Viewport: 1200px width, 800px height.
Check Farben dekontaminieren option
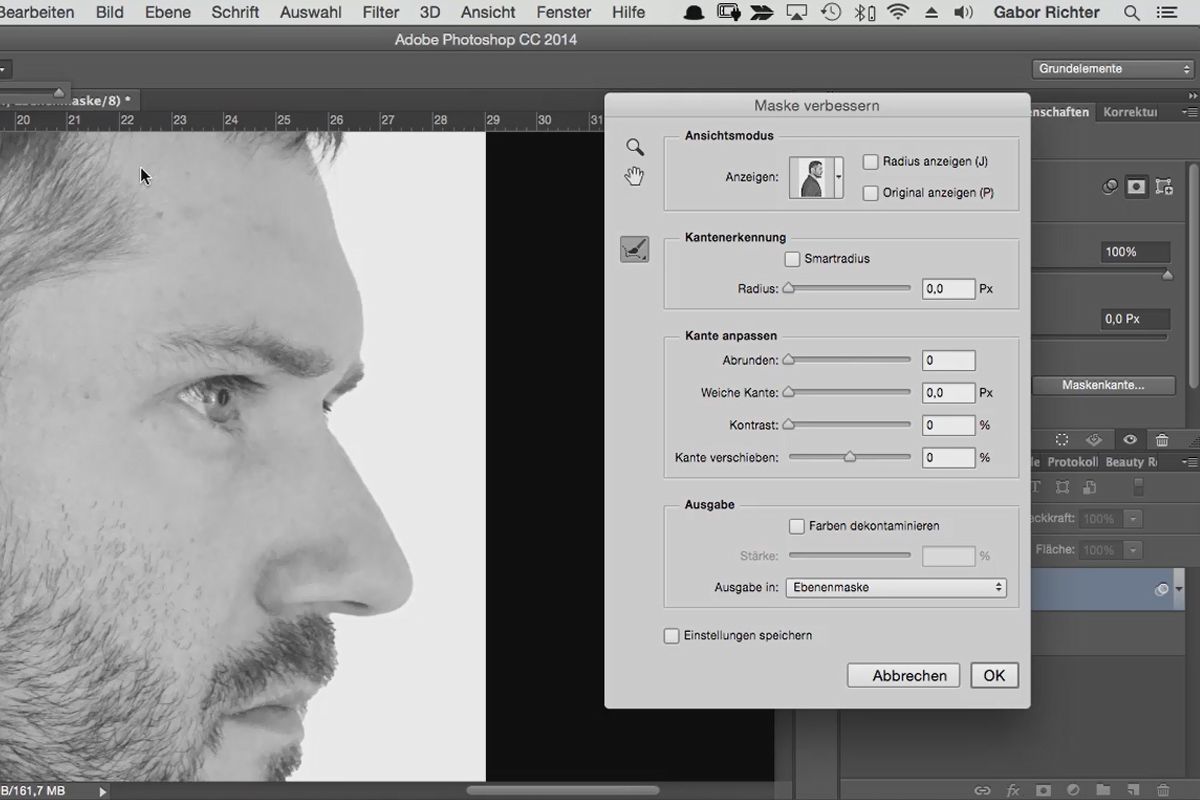pyautogui.click(x=796, y=526)
